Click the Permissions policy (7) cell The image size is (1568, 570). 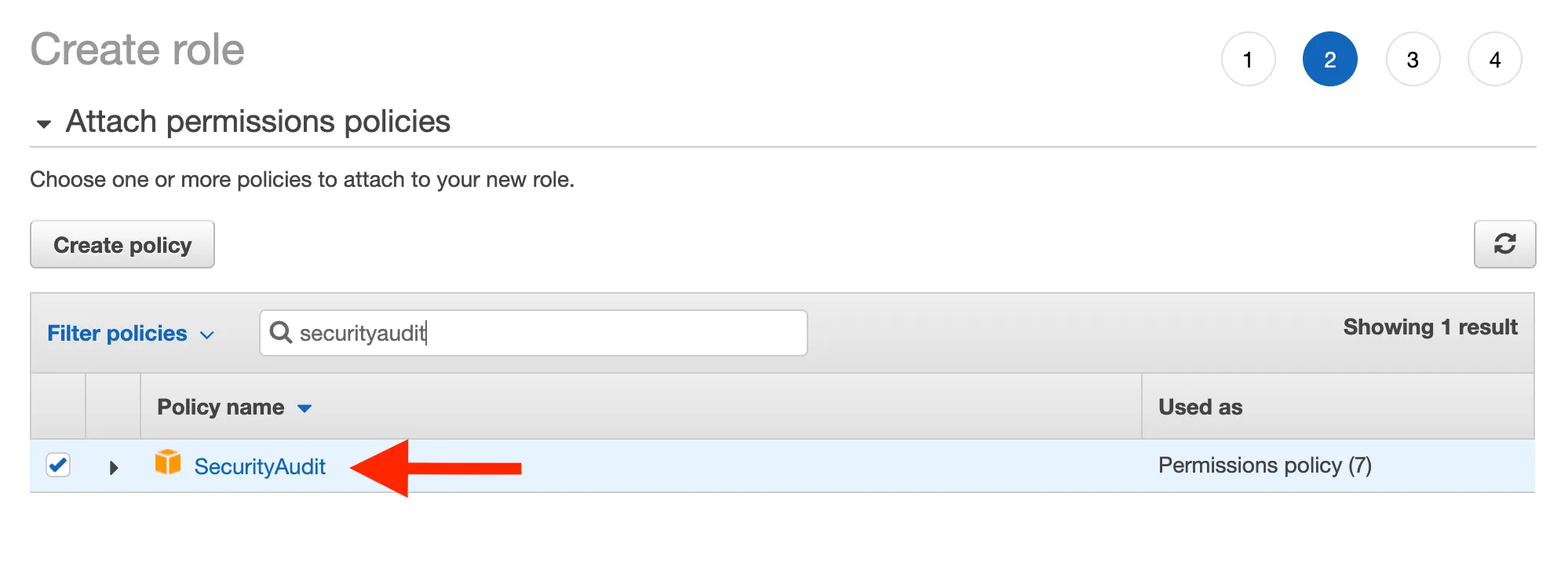click(1264, 466)
